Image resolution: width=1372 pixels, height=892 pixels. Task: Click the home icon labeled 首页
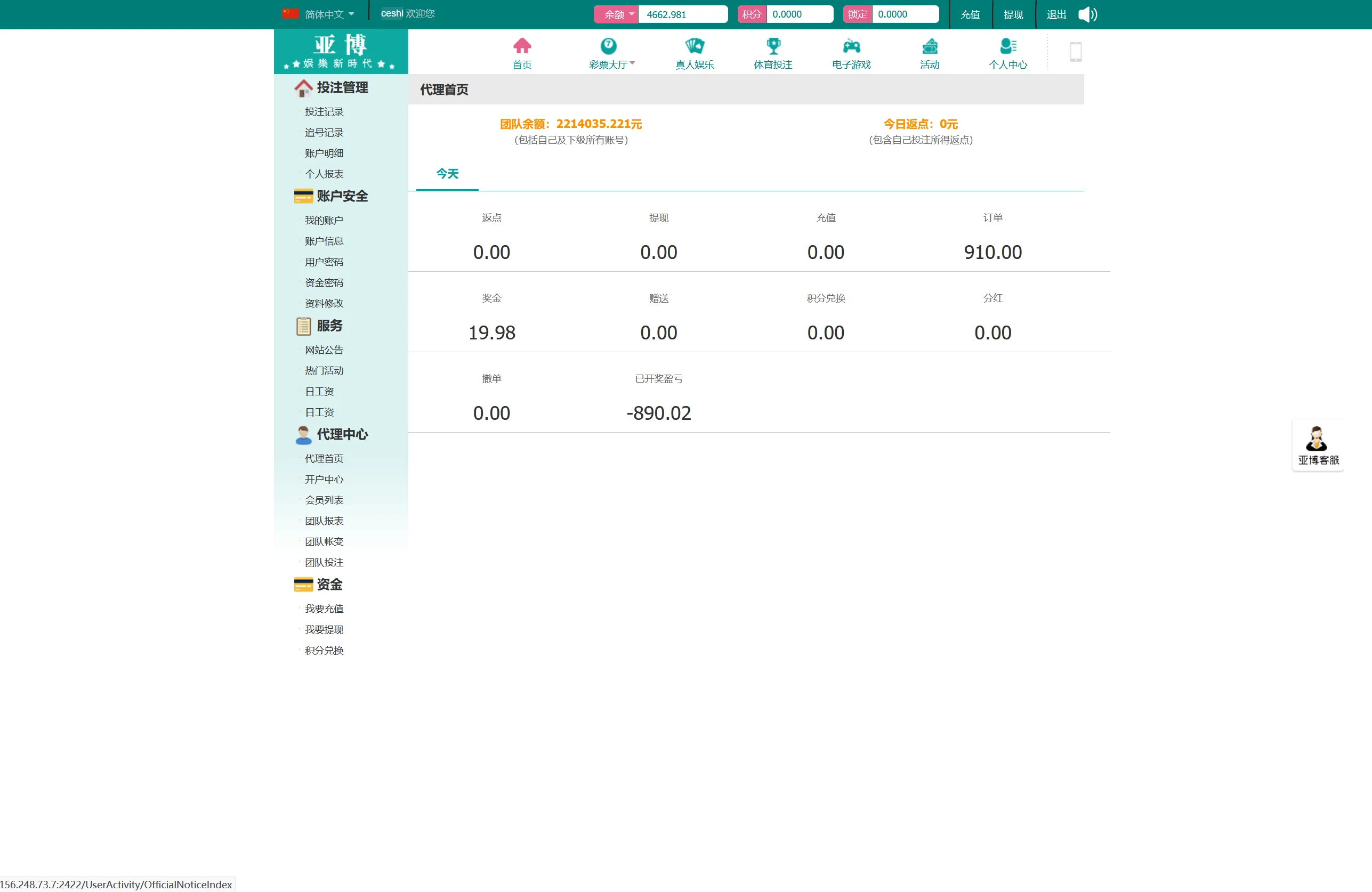coord(522,46)
